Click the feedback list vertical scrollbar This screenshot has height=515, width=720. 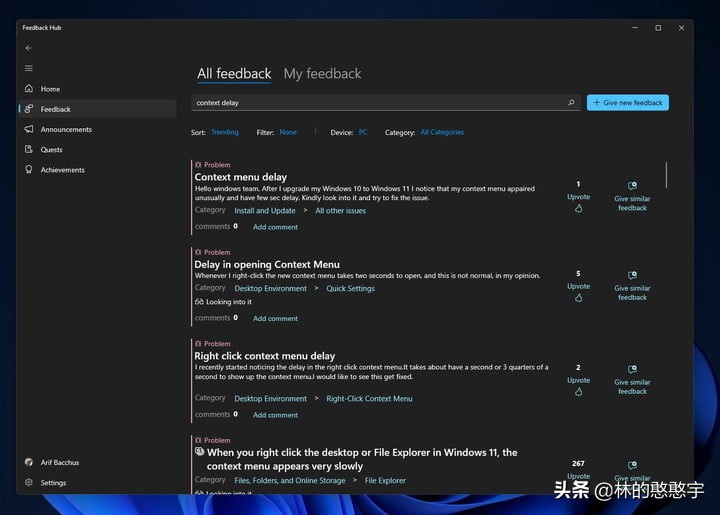point(666,174)
